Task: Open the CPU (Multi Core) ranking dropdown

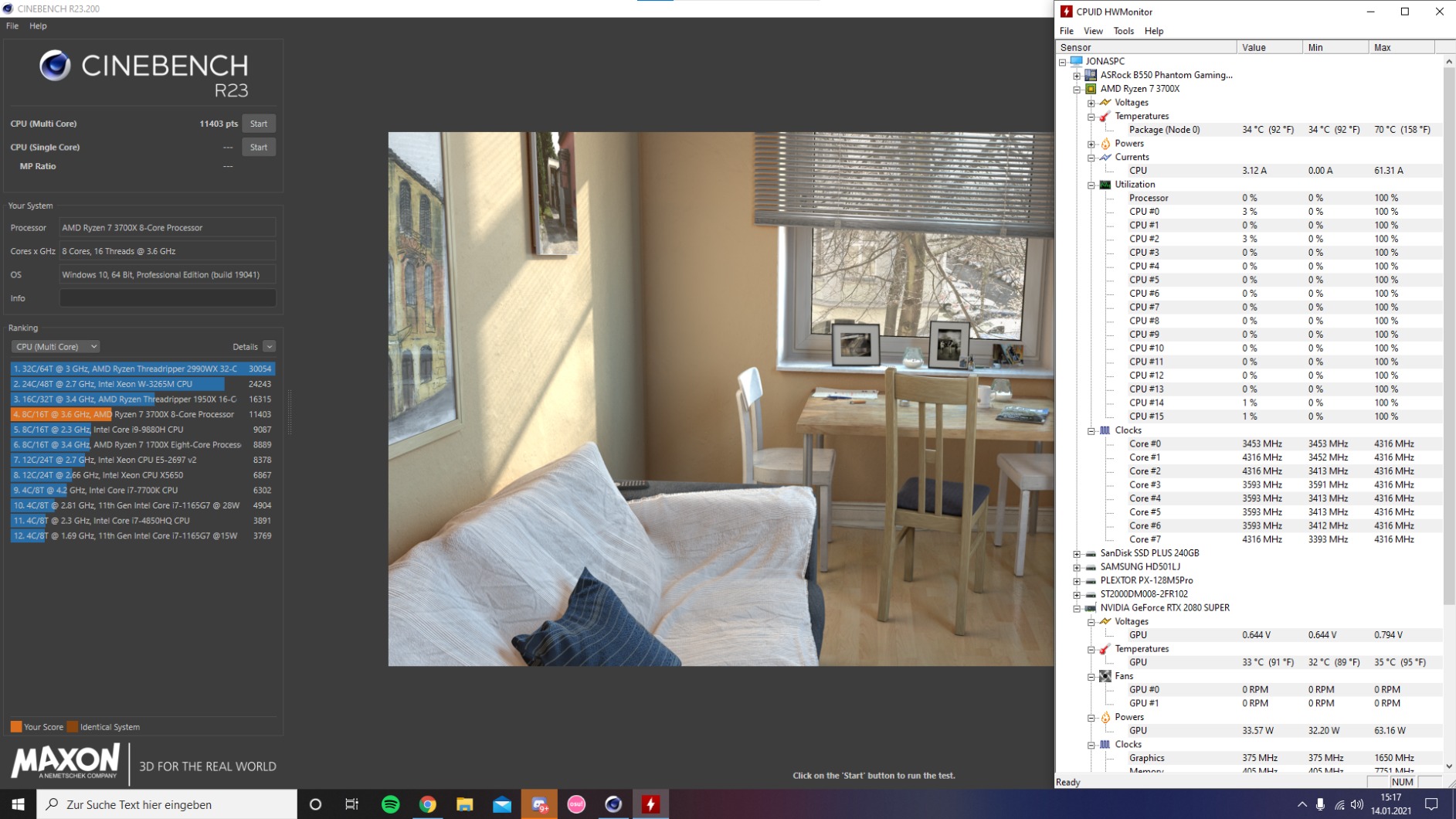Action: [x=56, y=347]
